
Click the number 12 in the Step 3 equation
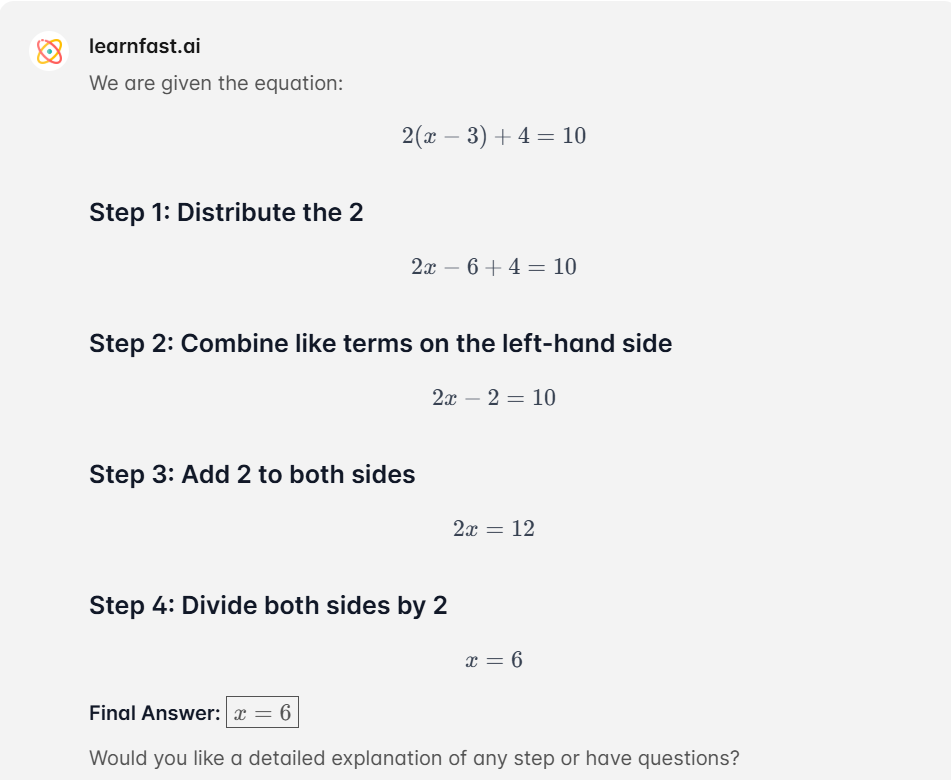(x=523, y=528)
